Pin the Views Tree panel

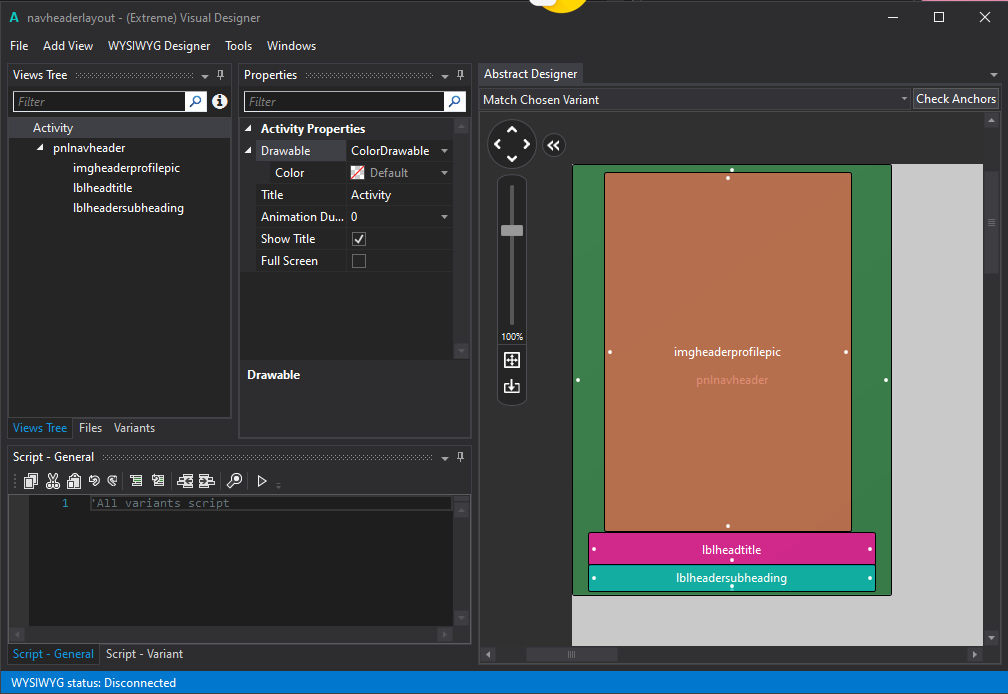coord(220,75)
